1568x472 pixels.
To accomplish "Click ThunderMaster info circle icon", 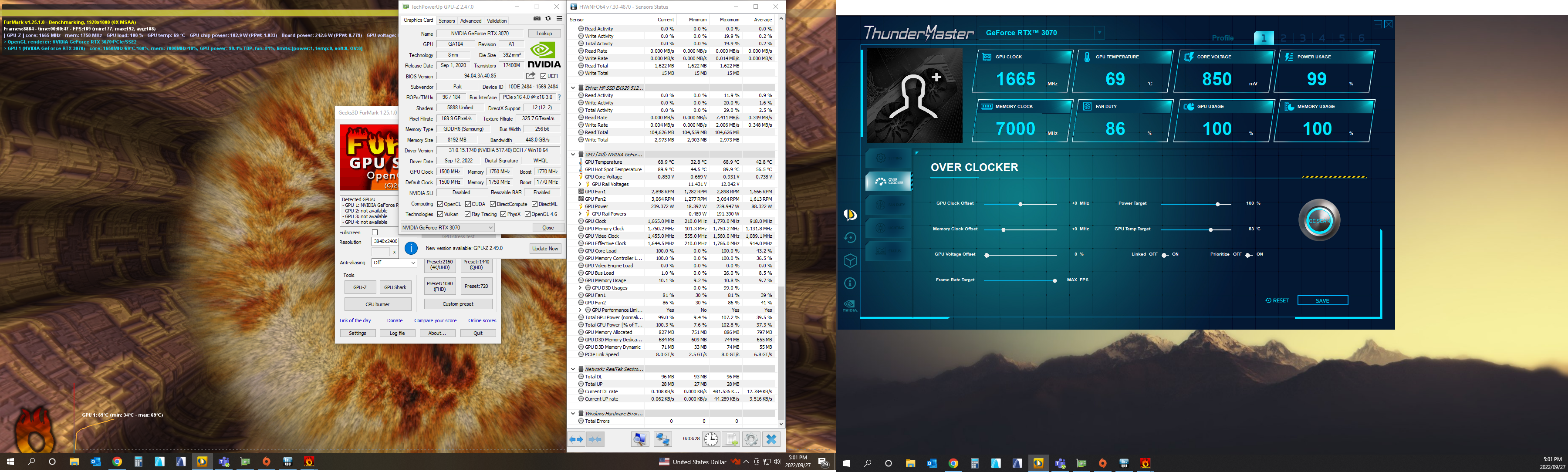I will point(850,283).
